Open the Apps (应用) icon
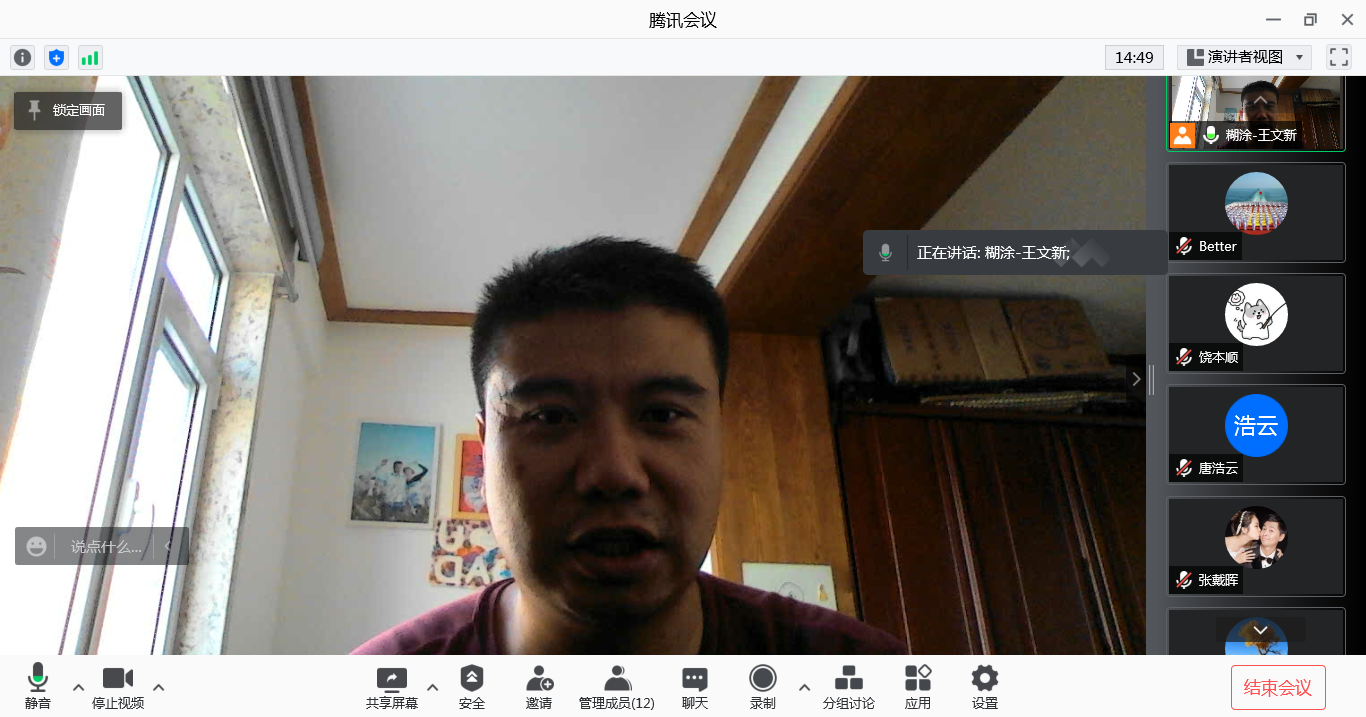 918,686
